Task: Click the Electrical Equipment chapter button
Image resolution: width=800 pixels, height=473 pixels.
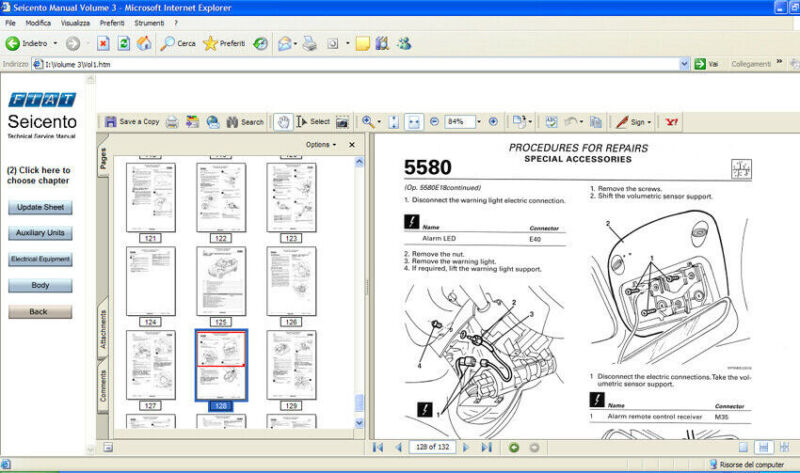Action: coord(40,259)
